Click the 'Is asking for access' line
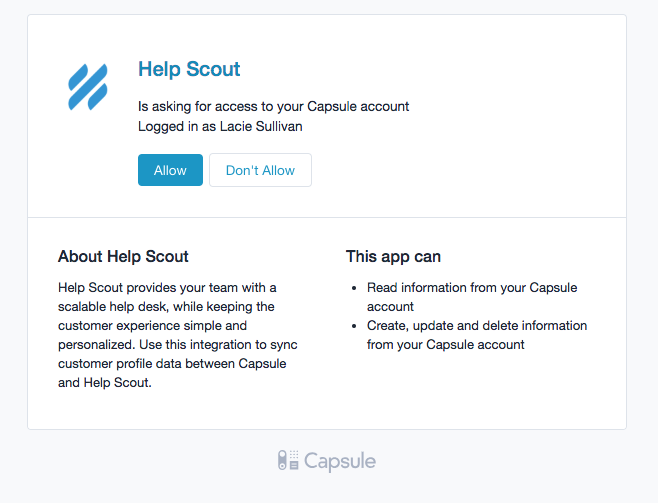658x503 pixels. 273,106
